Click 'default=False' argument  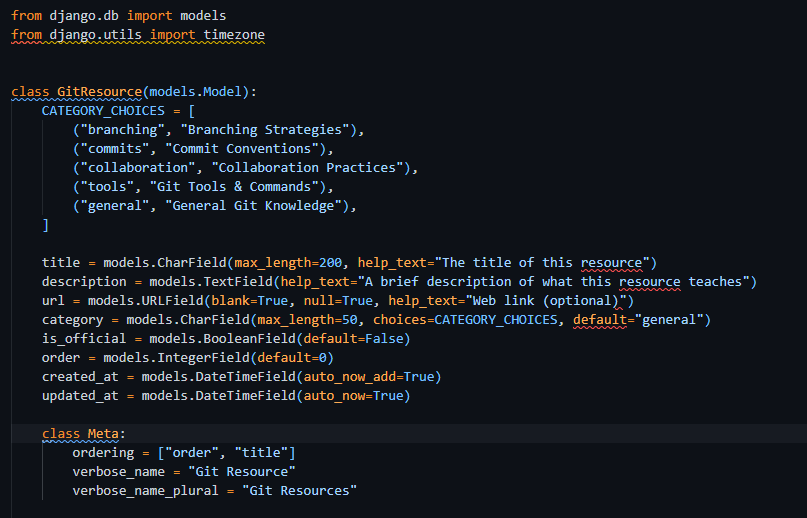(353, 339)
